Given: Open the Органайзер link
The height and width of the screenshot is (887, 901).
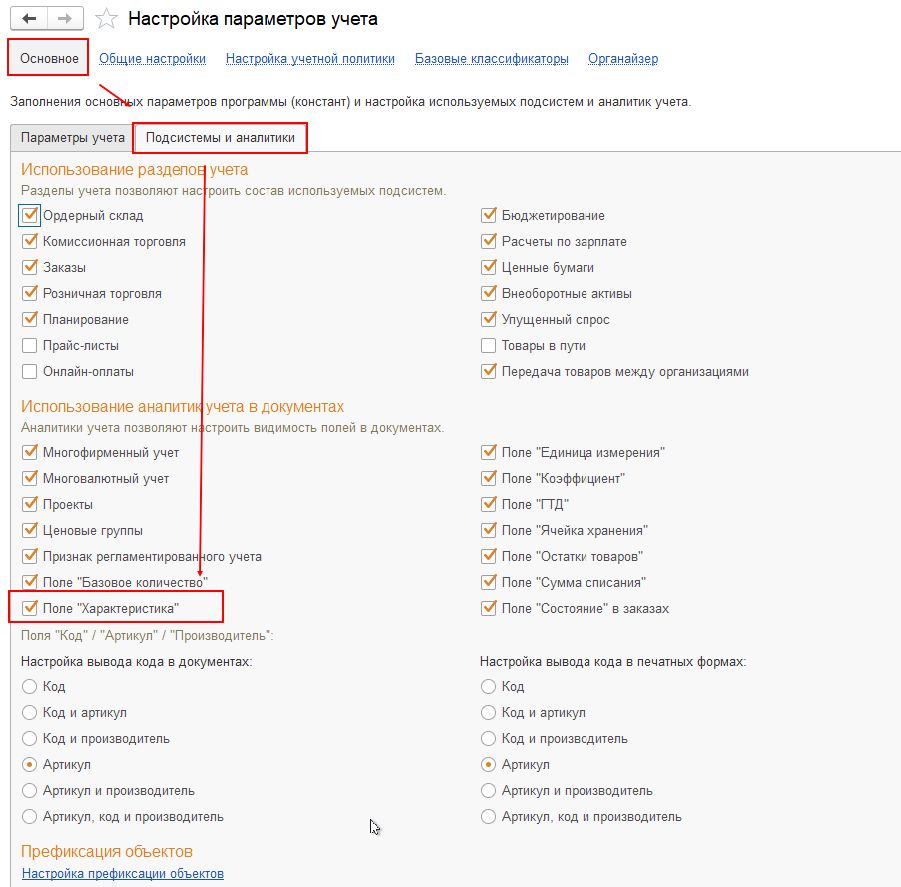Looking at the screenshot, I should coord(623,59).
